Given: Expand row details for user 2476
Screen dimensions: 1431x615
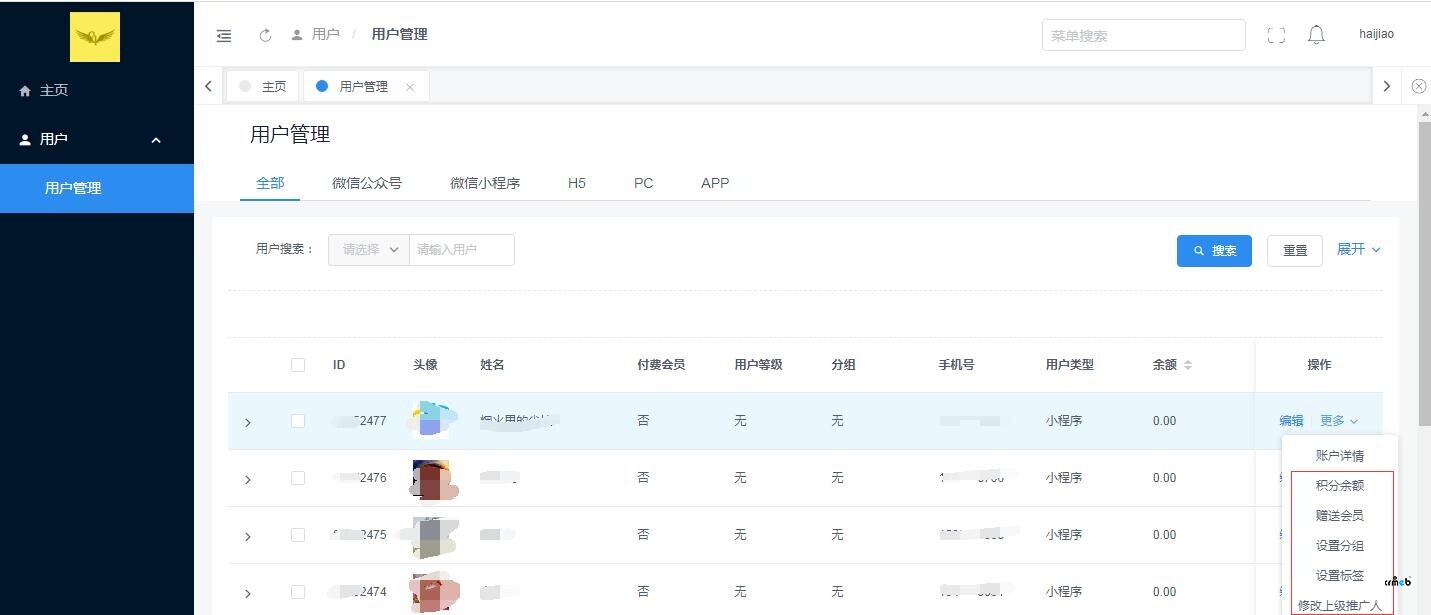Looking at the screenshot, I should coord(248,479).
